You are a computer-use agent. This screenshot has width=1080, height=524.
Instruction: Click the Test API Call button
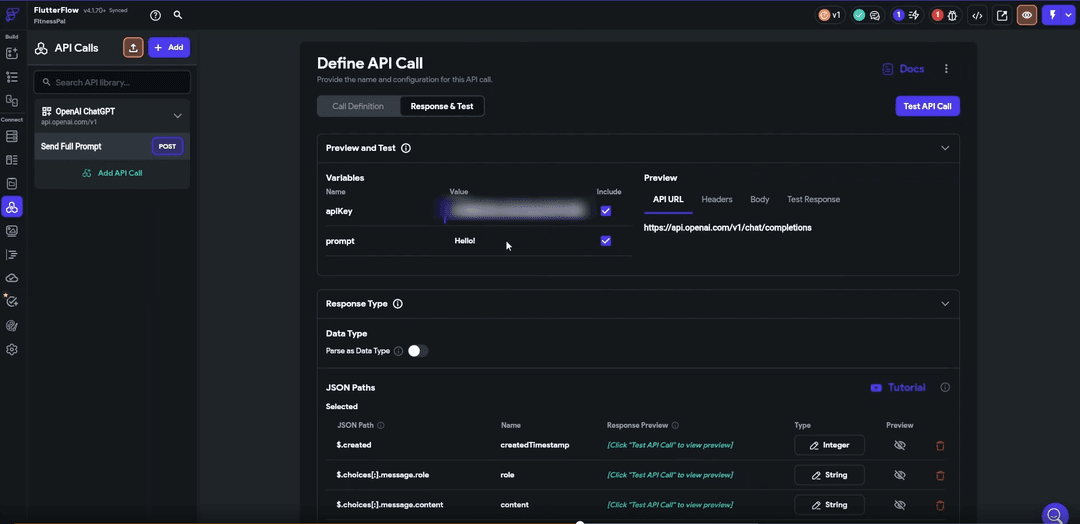click(927, 106)
